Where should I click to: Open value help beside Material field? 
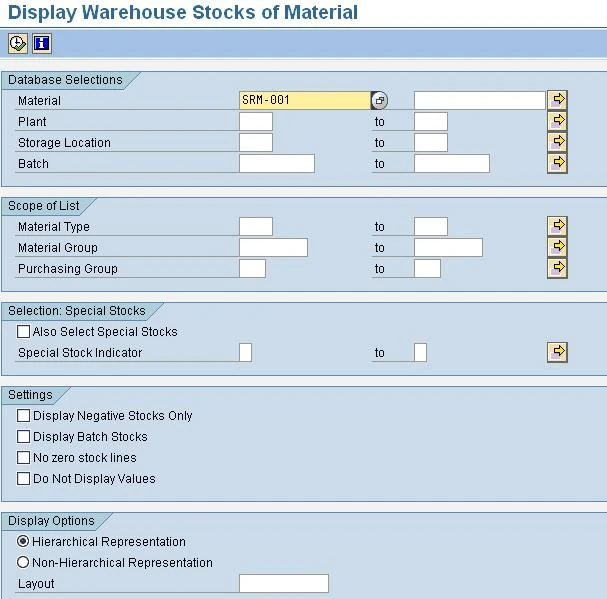click(379, 101)
